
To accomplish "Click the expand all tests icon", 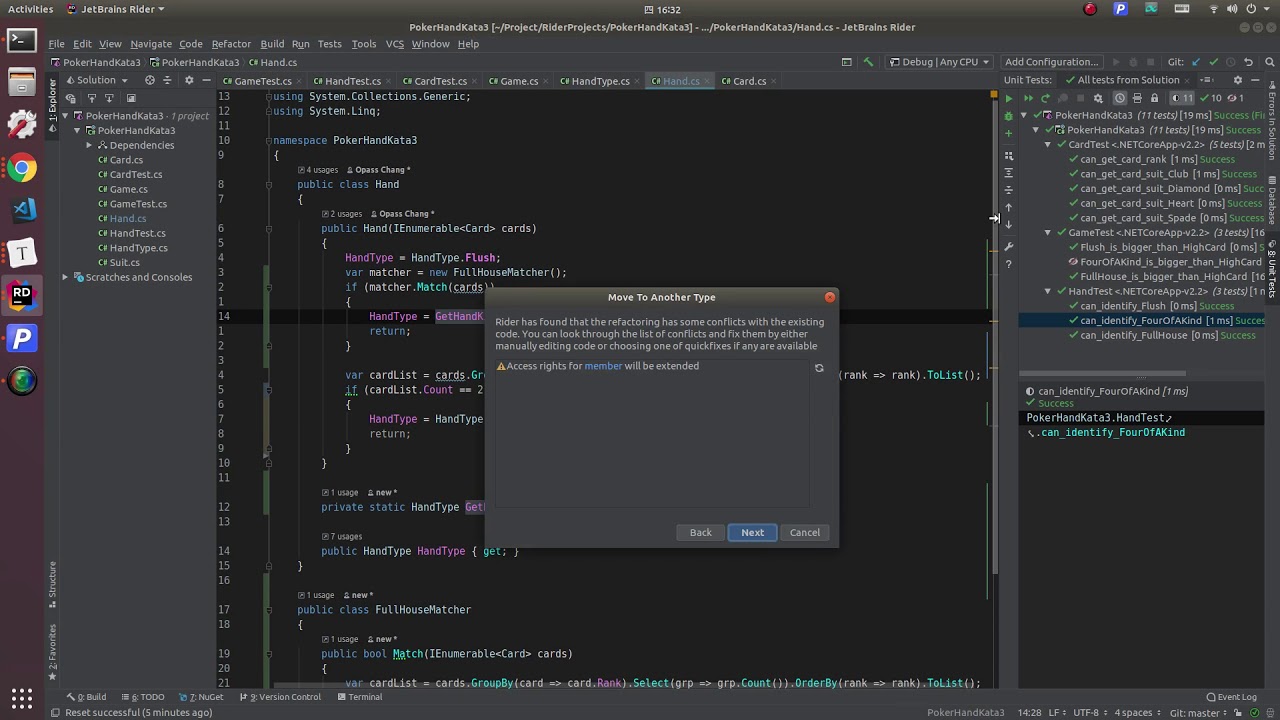I will click(x=1008, y=173).
